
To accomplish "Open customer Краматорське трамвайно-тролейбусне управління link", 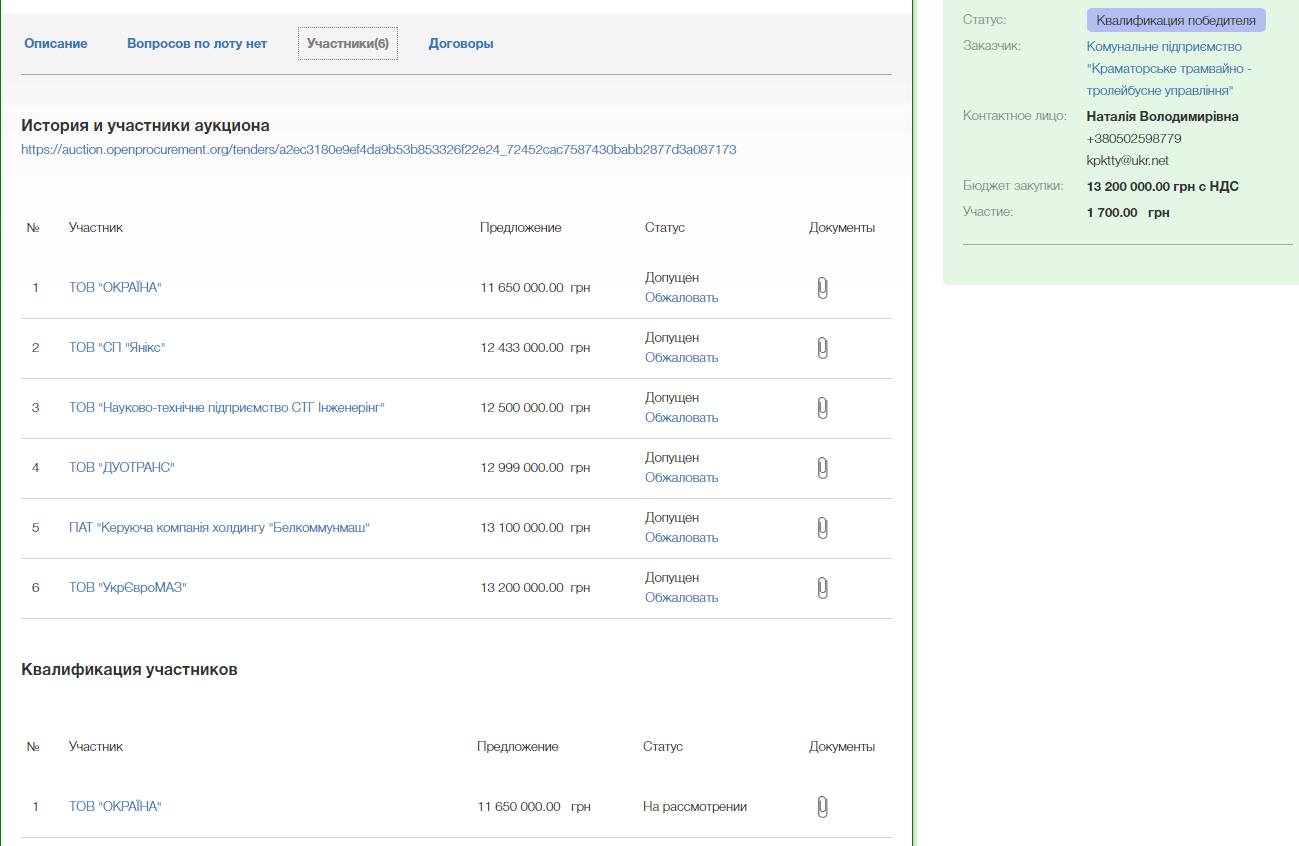I will click(x=1169, y=69).
